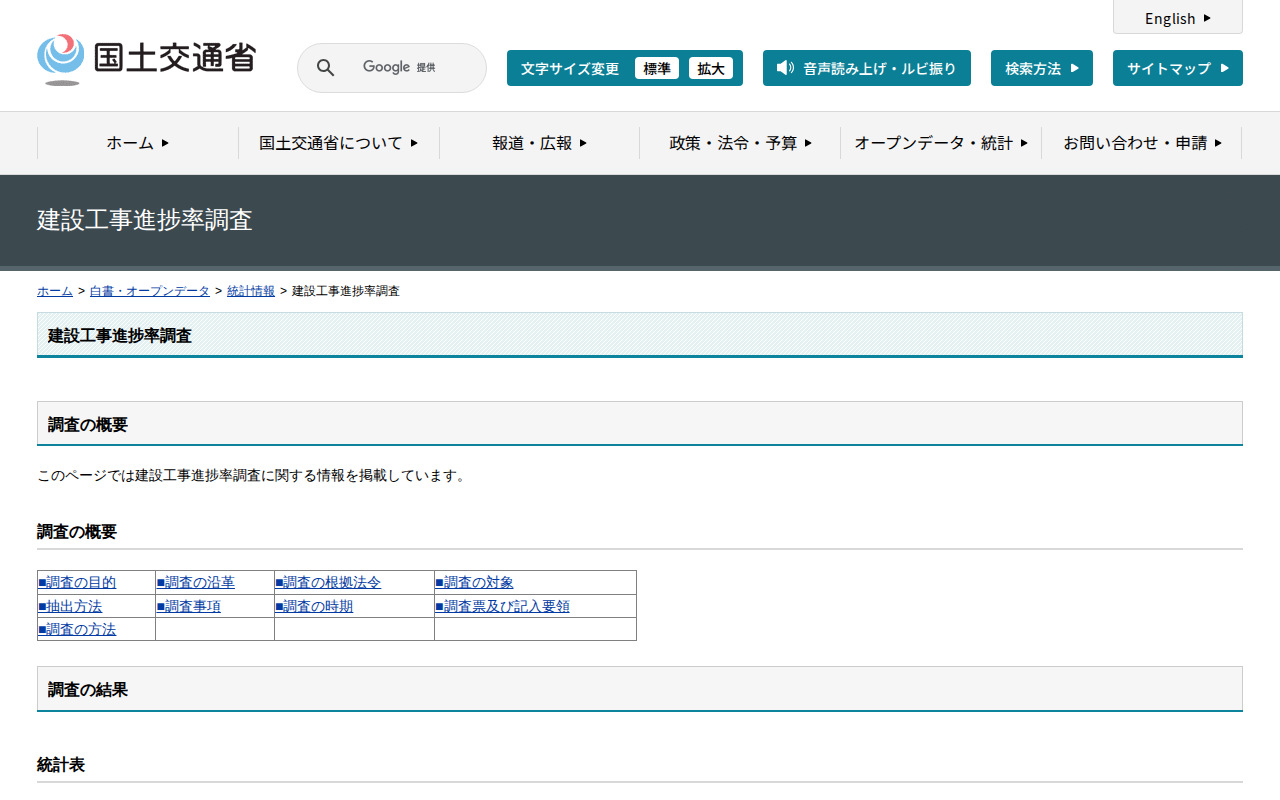
Task: Set font size to 拡大
Action: (710, 68)
